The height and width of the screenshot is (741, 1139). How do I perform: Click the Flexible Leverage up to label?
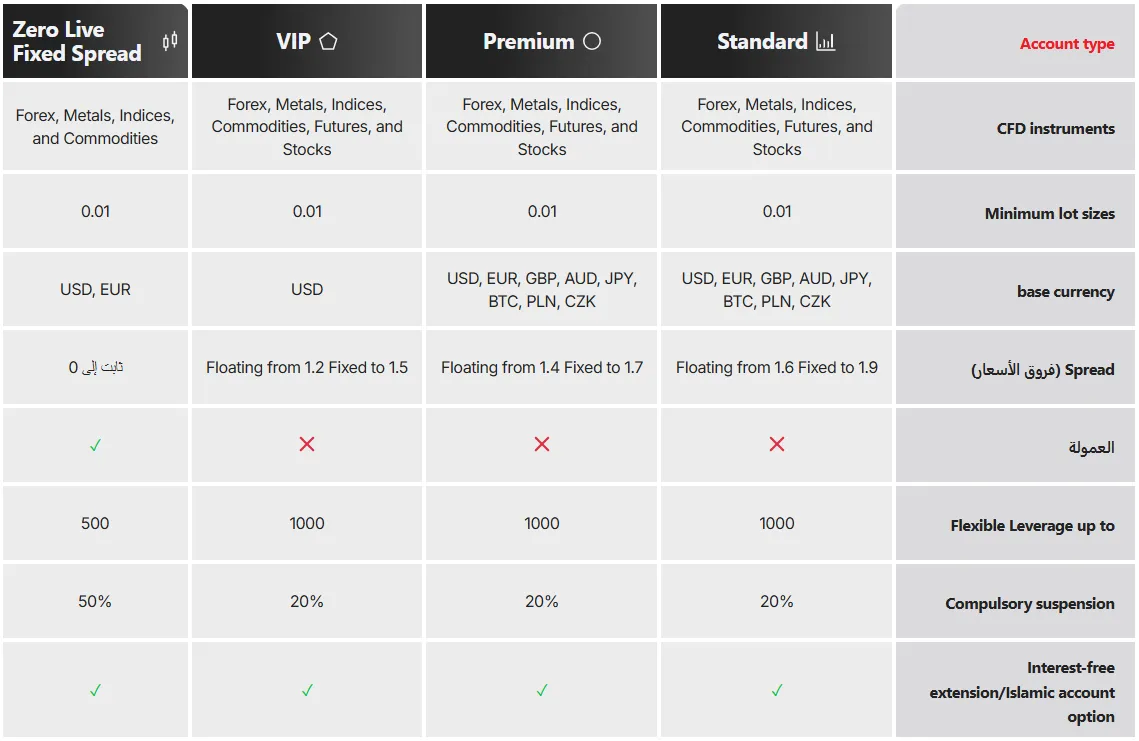coord(1032,525)
